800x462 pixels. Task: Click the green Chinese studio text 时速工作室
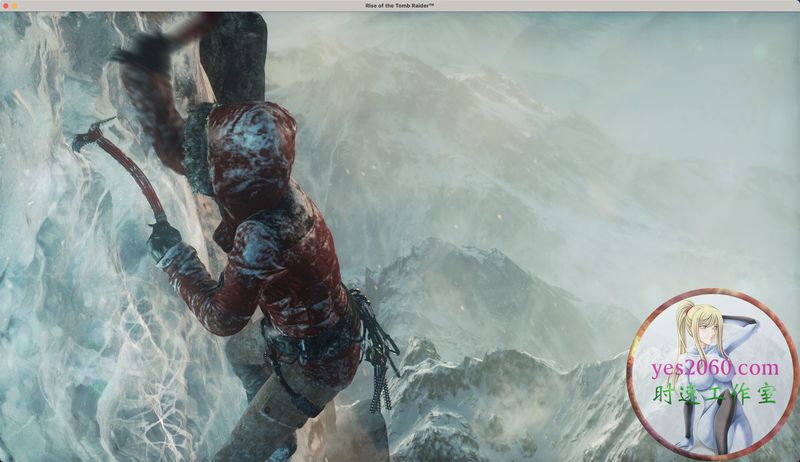(712, 393)
